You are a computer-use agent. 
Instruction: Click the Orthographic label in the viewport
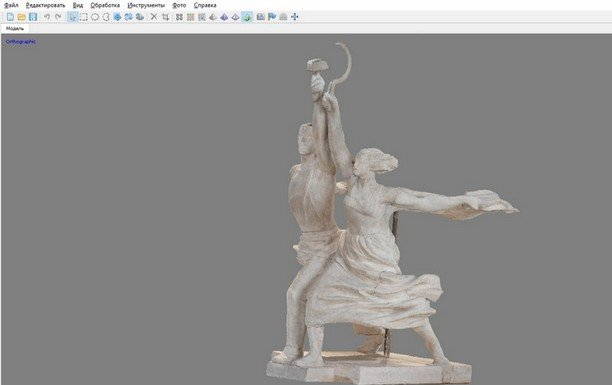[x=21, y=42]
